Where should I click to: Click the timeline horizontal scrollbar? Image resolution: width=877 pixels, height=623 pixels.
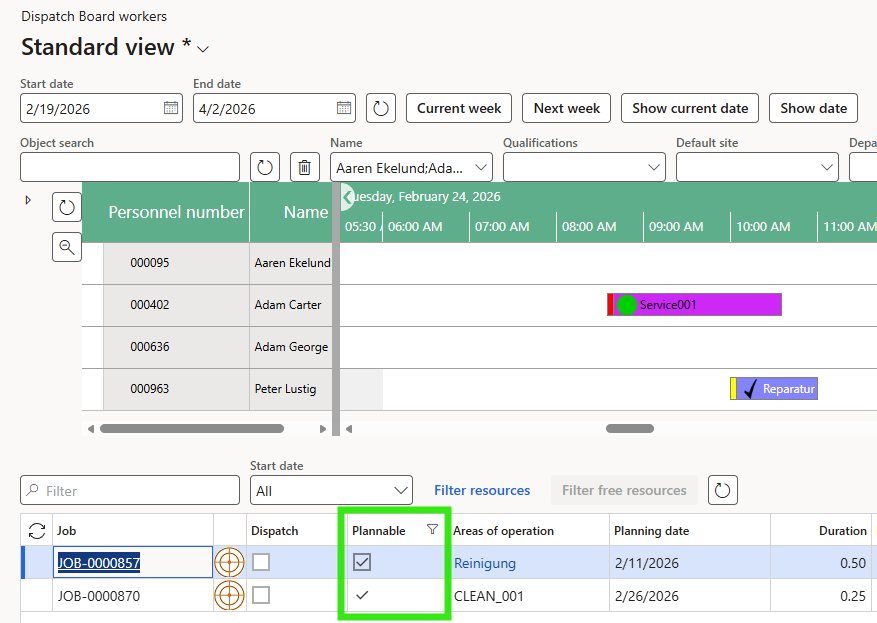630,428
